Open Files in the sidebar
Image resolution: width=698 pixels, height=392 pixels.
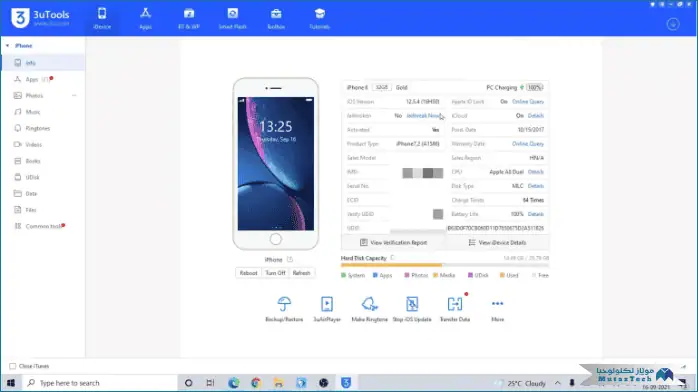point(43,210)
